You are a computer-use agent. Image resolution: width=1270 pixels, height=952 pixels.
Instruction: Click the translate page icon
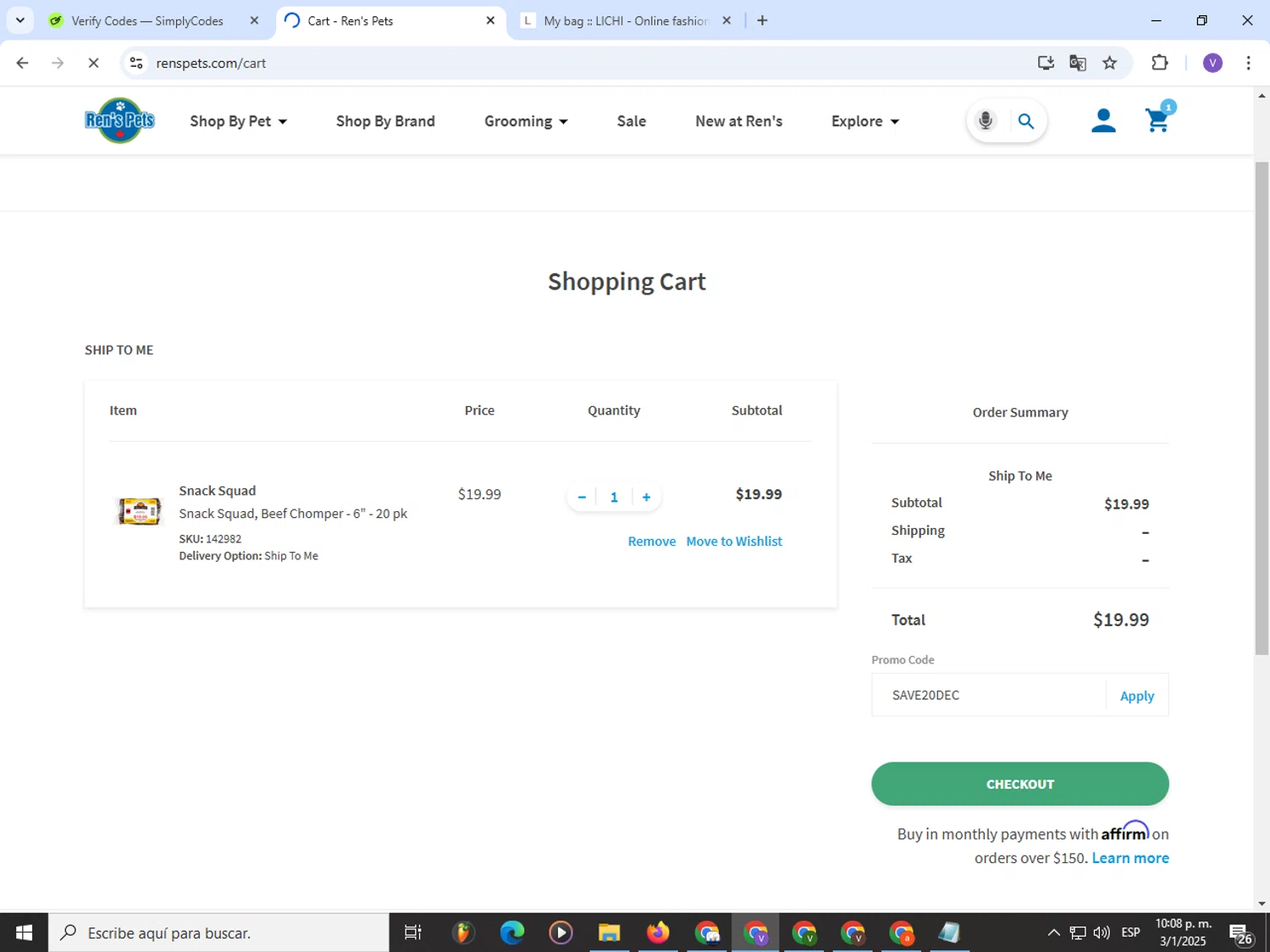(1078, 63)
